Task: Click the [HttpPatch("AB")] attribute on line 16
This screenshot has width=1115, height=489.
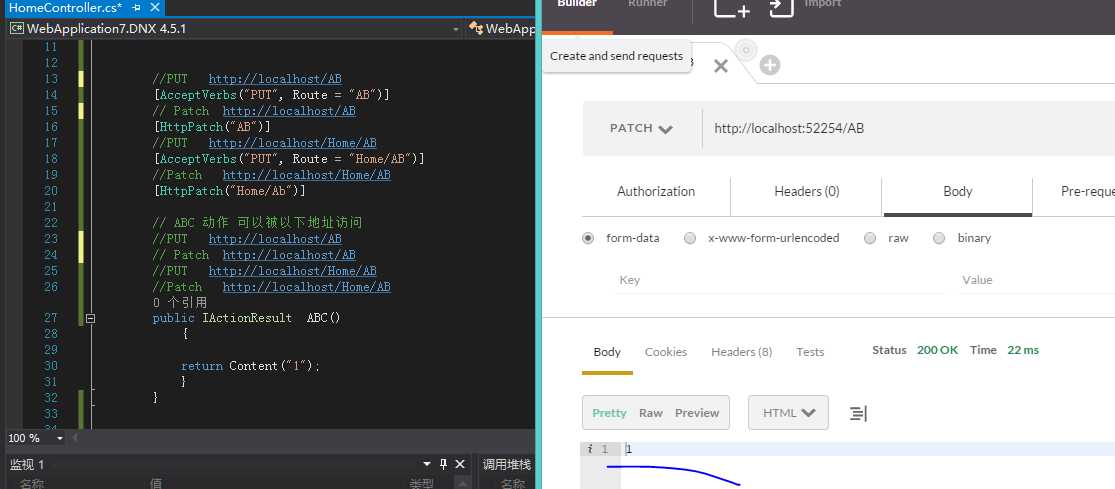Action: pos(211,127)
